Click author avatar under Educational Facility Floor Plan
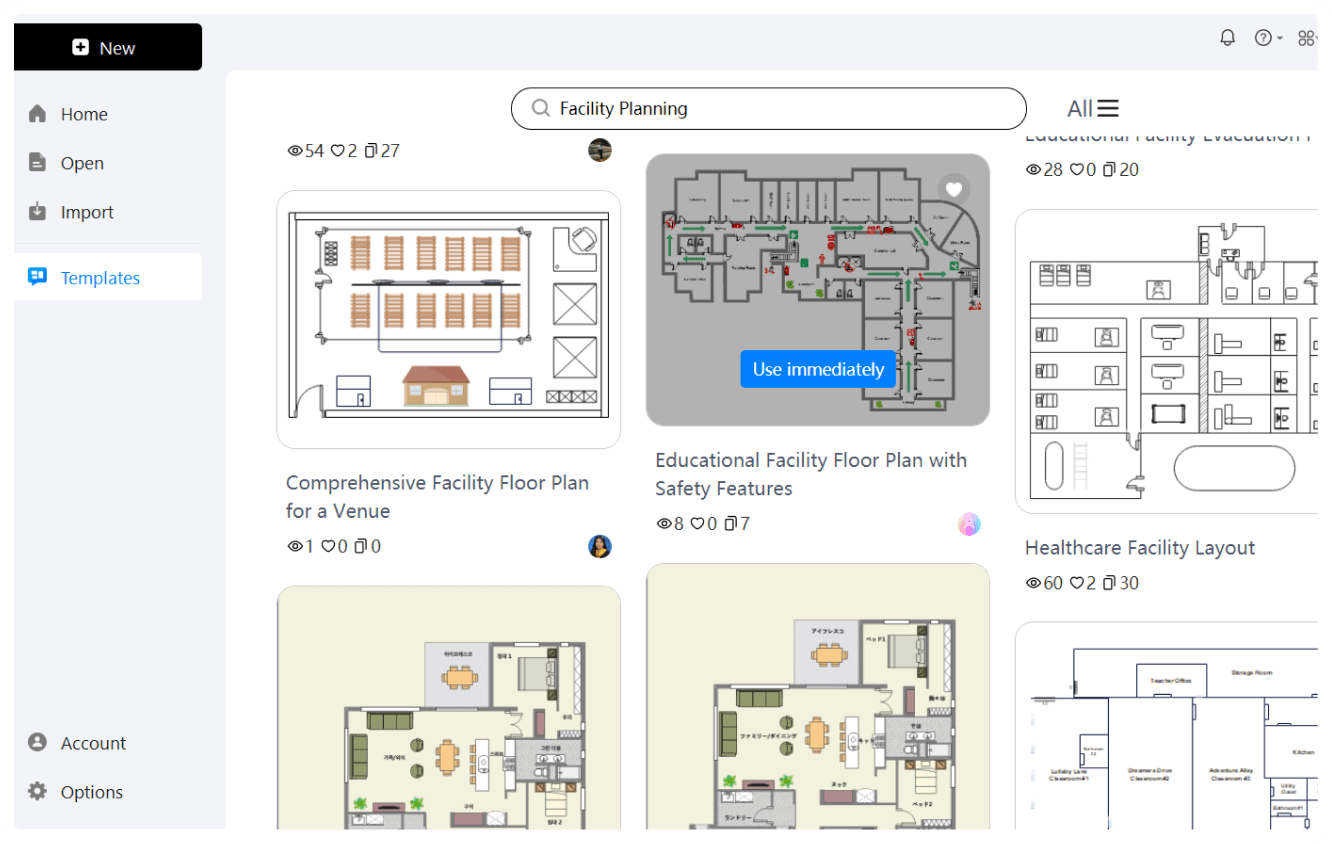This screenshot has height=844, width=1332. (969, 524)
